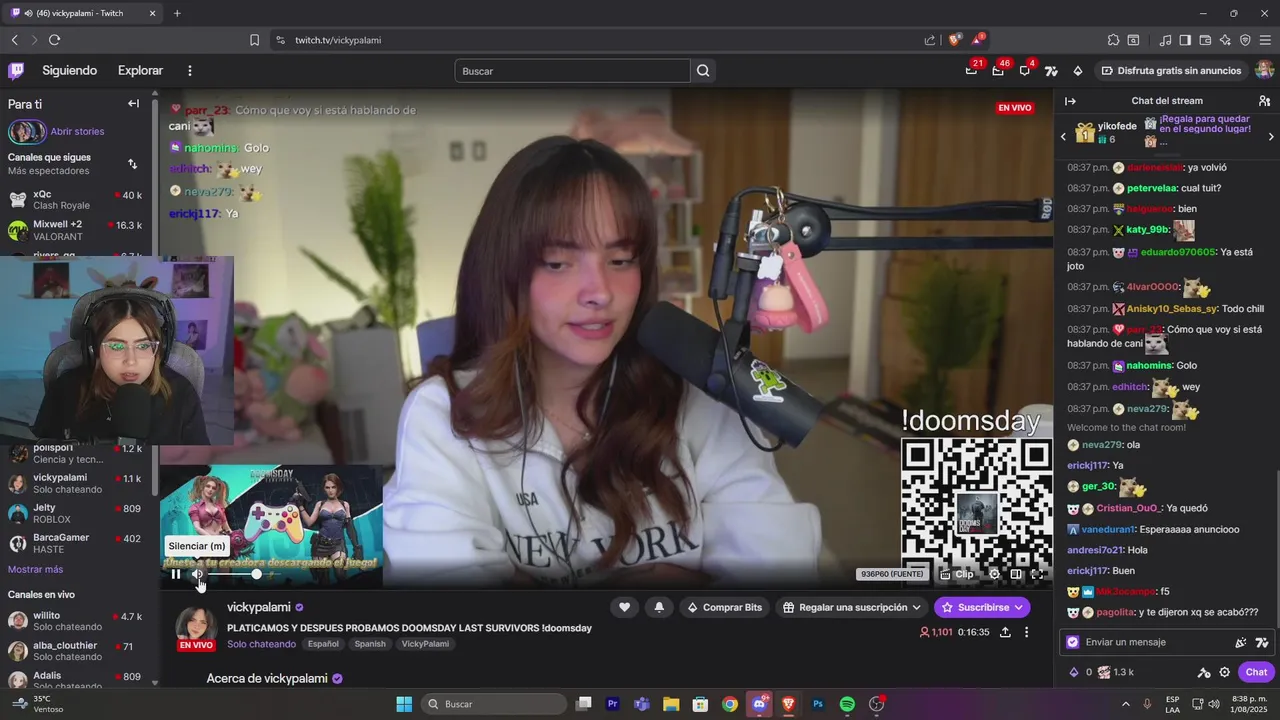Open the Explorar tab
Screen dimensions: 1280x720
[140, 70]
